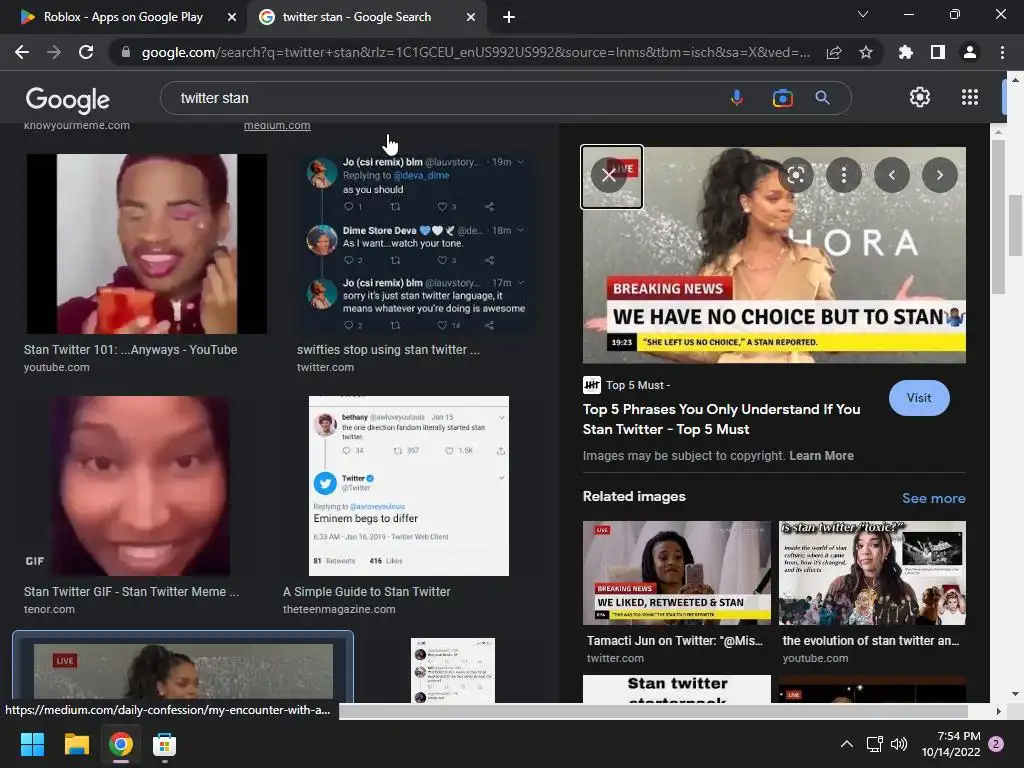This screenshot has width=1024, height=768.
Task: View site info padlock icon
Action: tap(125, 52)
